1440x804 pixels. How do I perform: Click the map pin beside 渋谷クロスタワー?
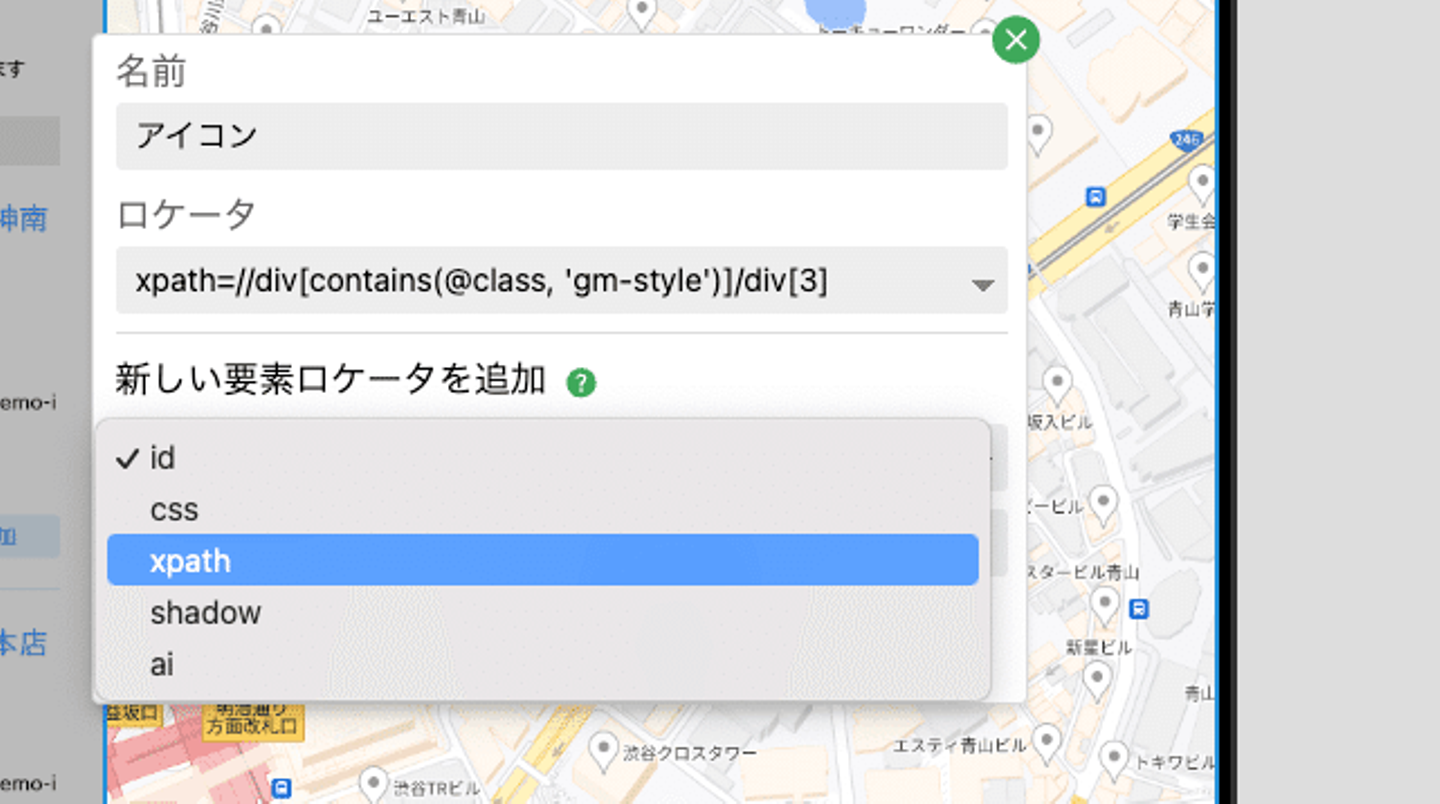click(602, 746)
